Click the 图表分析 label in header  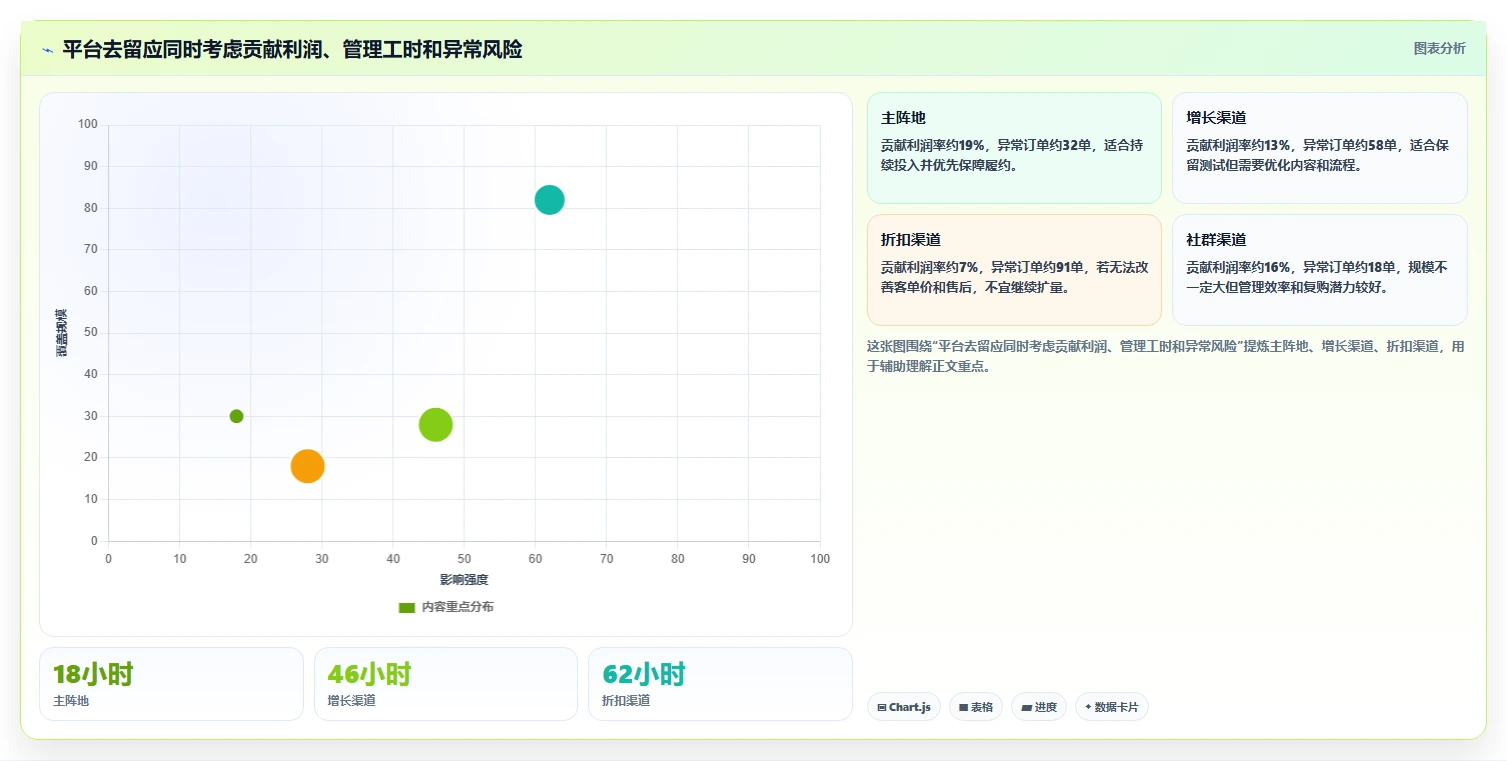tap(1439, 48)
